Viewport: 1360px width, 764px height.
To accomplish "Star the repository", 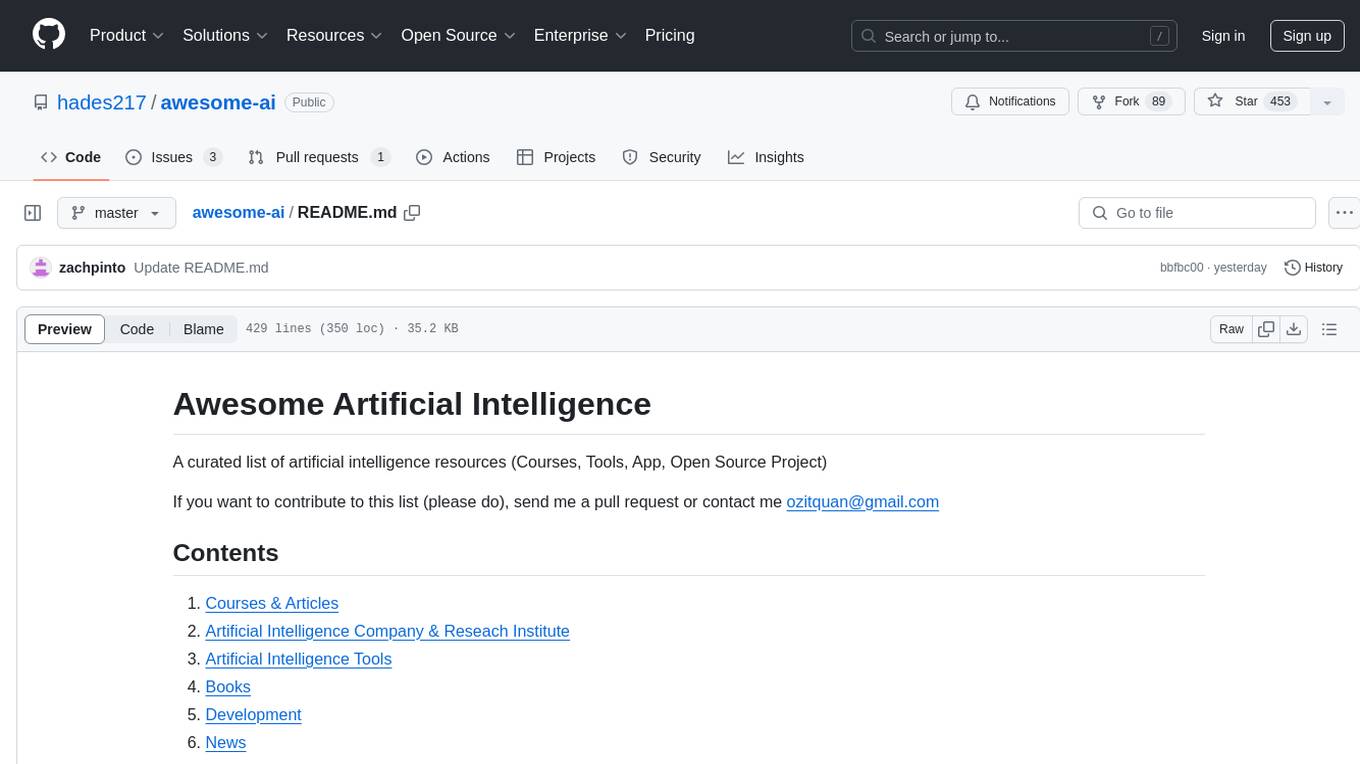I will pyautogui.click(x=1252, y=102).
